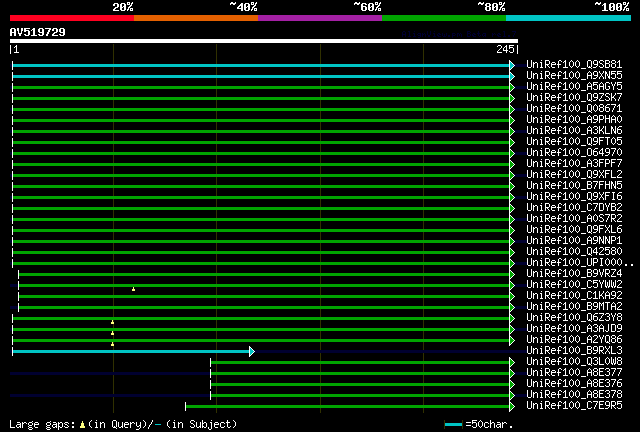Click the green alignment bar of UniRef100_C7E9R5
This screenshot has width=640, height=432.
click(348, 406)
